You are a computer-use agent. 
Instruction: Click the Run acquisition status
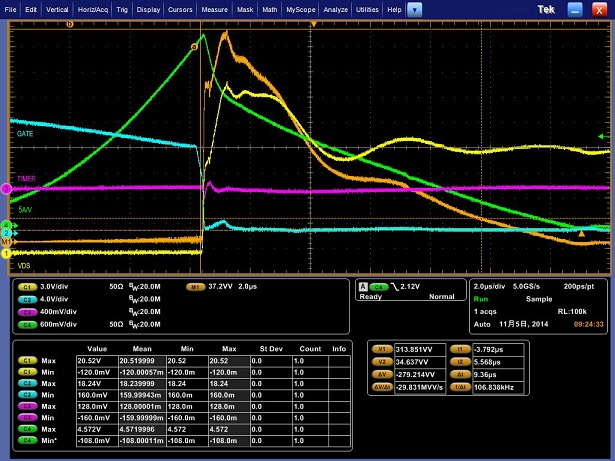pos(481,299)
